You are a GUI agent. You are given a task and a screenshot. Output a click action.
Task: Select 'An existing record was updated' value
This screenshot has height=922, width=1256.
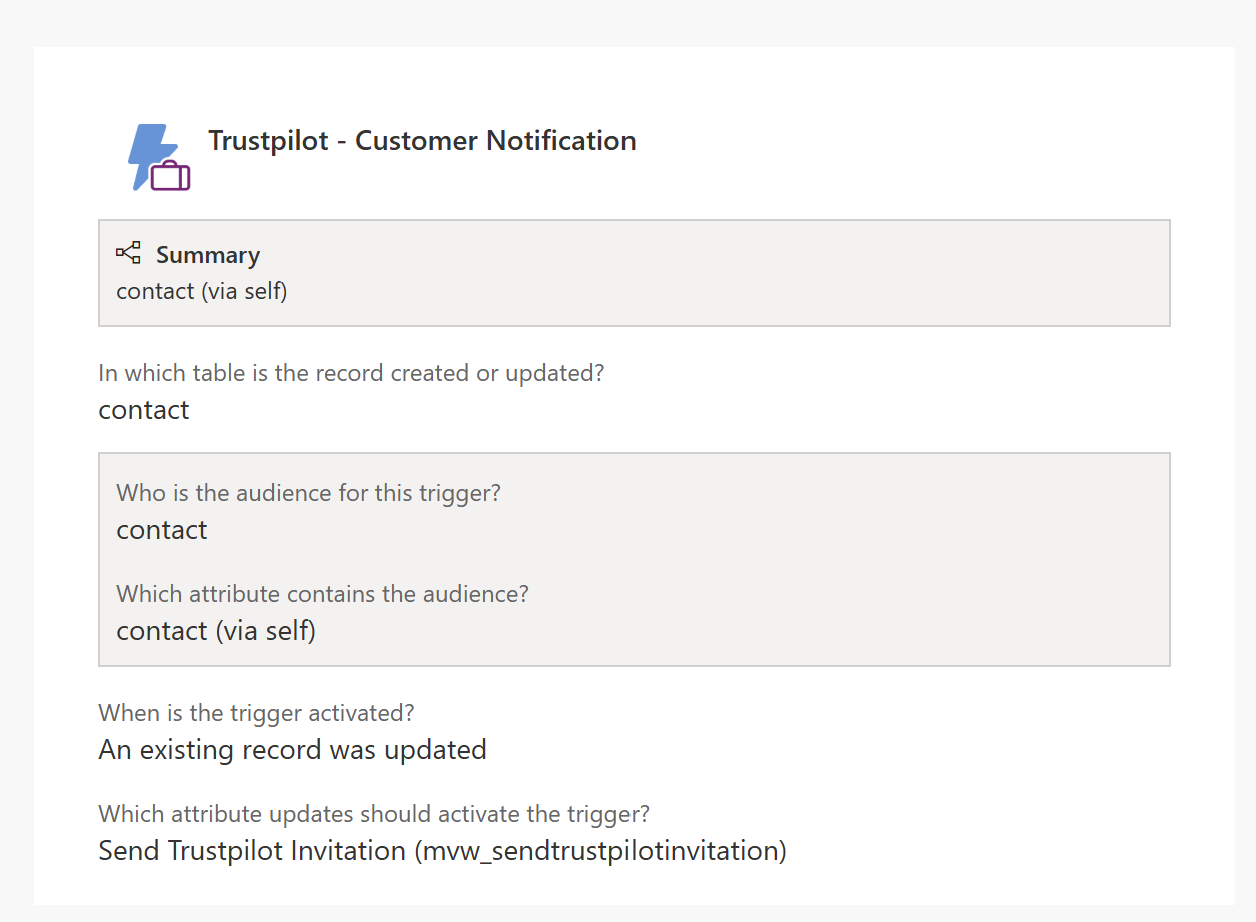(x=292, y=750)
